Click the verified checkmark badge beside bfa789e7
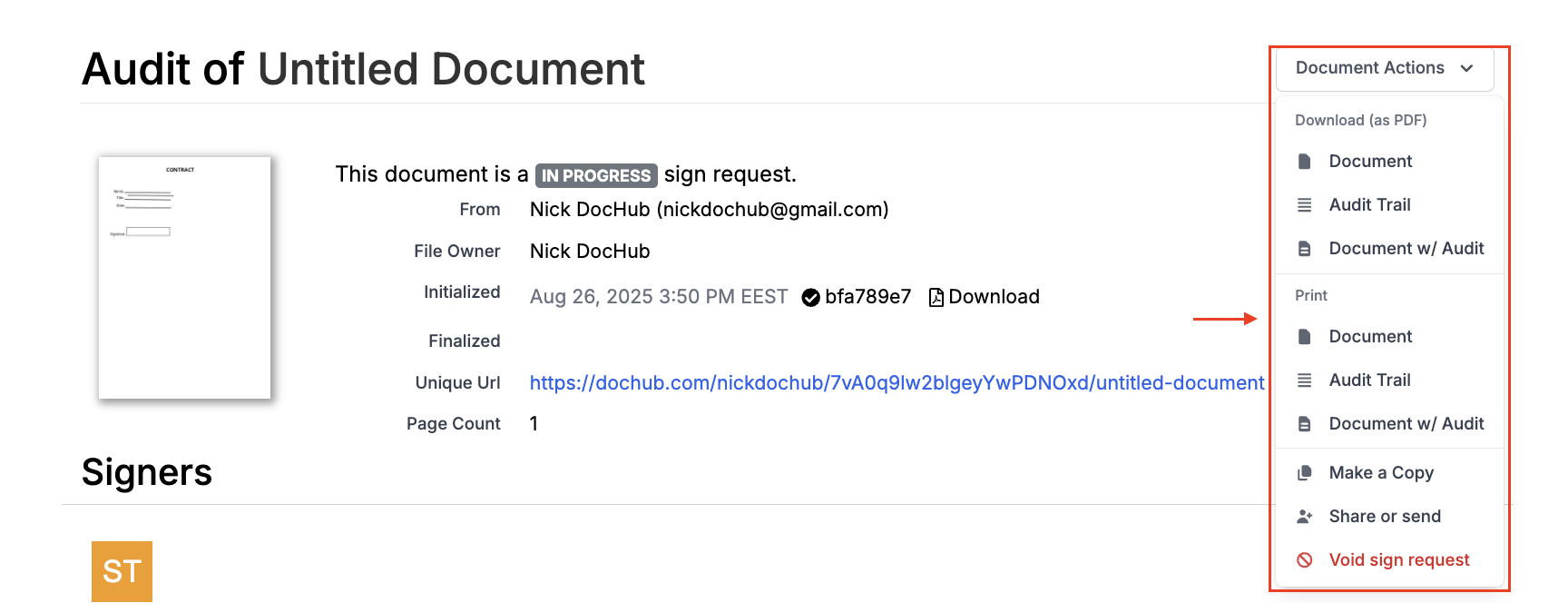Image resolution: width=1568 pixels, height=603 pixels. [810, 298]
